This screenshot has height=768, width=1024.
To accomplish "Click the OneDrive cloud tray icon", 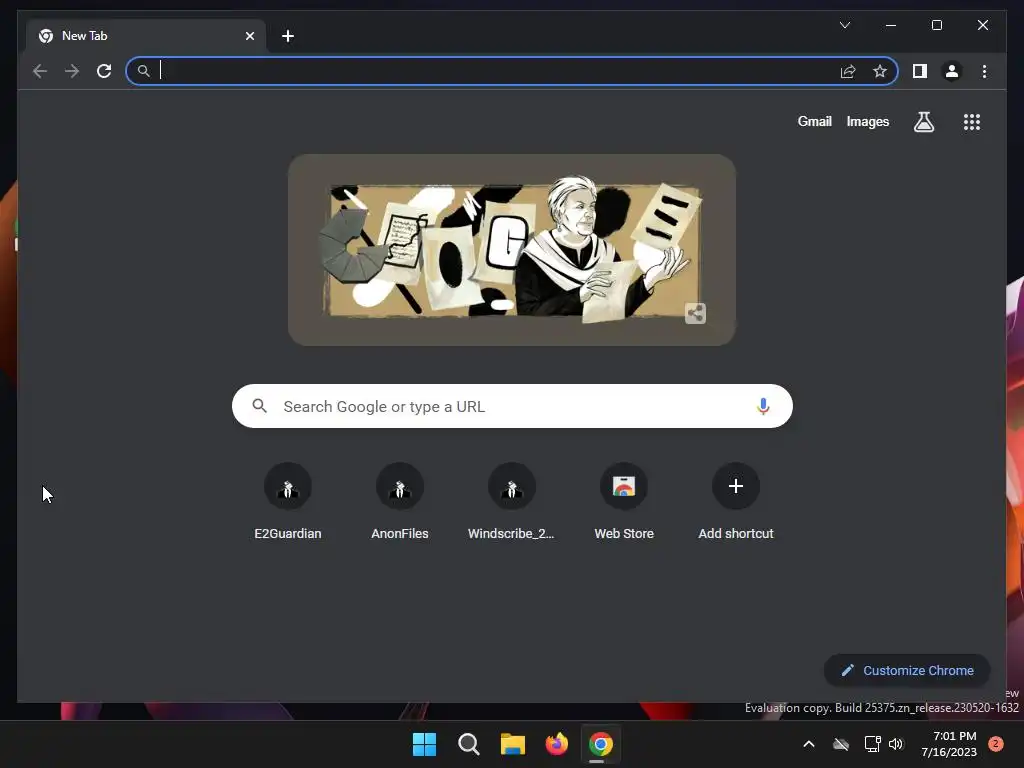I will (841, 744).
